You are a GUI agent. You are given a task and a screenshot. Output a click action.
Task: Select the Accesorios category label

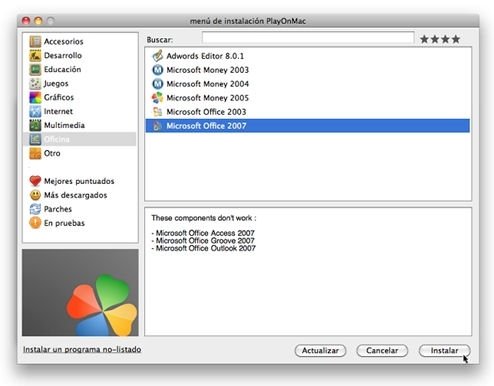click(x=63, y=41)
